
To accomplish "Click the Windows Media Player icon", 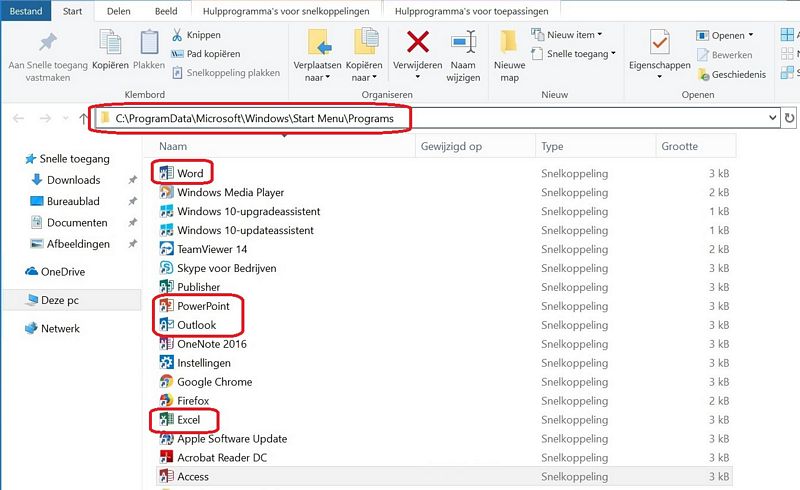I will (166, 192).
